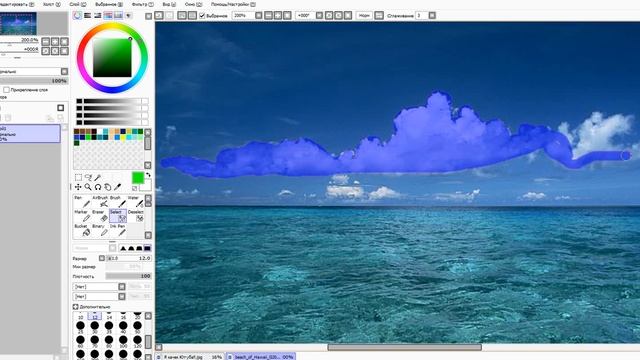Open the first [Нет] brush shape dropdown
640x360 pixels.
tap(121, 287)
